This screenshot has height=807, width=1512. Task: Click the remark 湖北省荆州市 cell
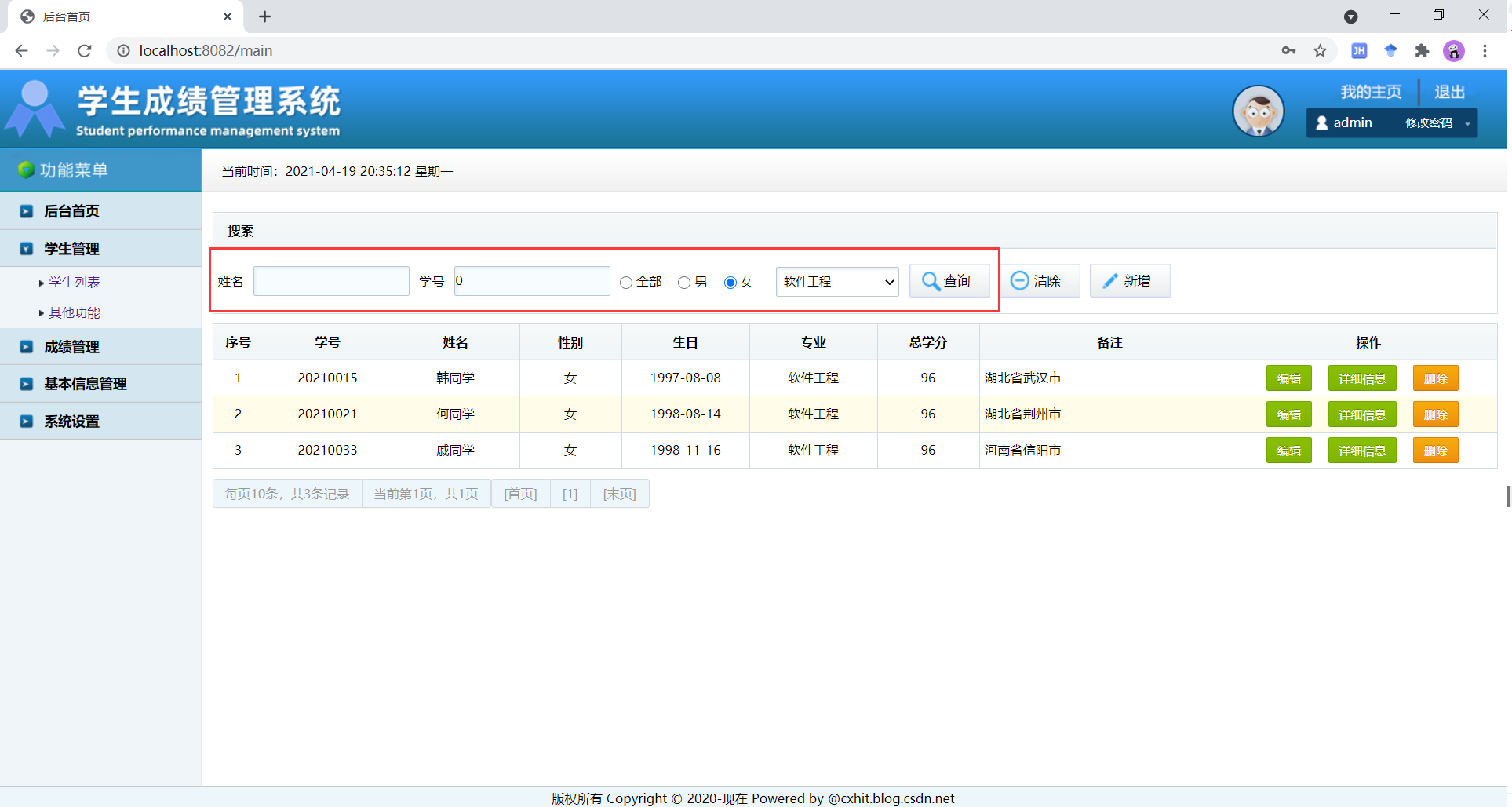[x=1109, y=414]
